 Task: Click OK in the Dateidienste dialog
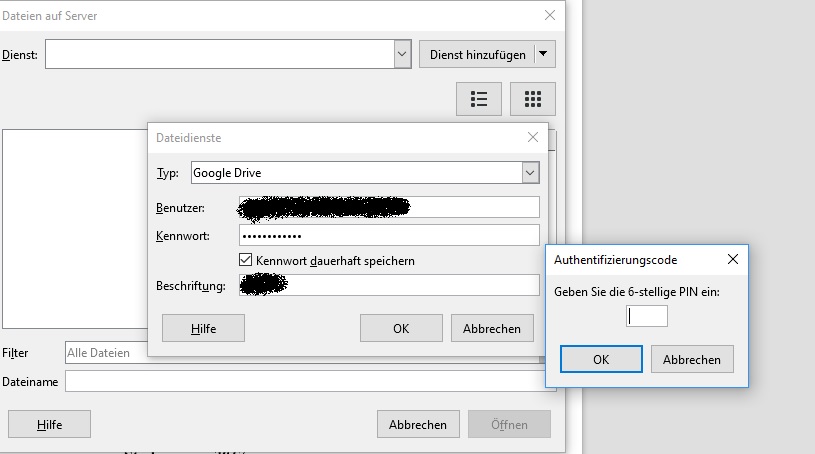(401, 328)
